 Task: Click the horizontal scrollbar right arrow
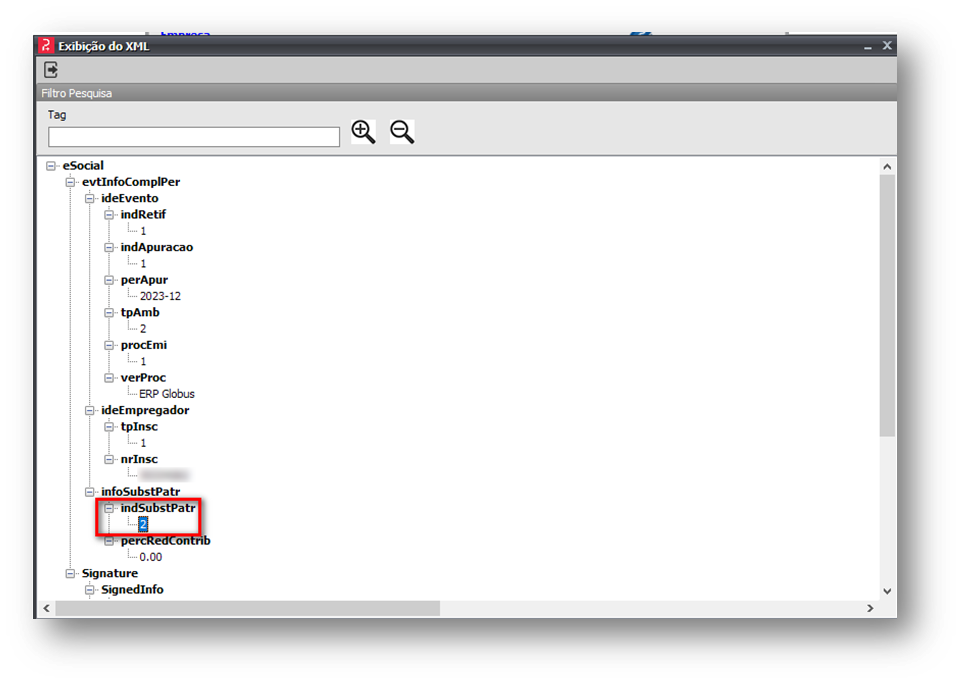coord(870,609)
